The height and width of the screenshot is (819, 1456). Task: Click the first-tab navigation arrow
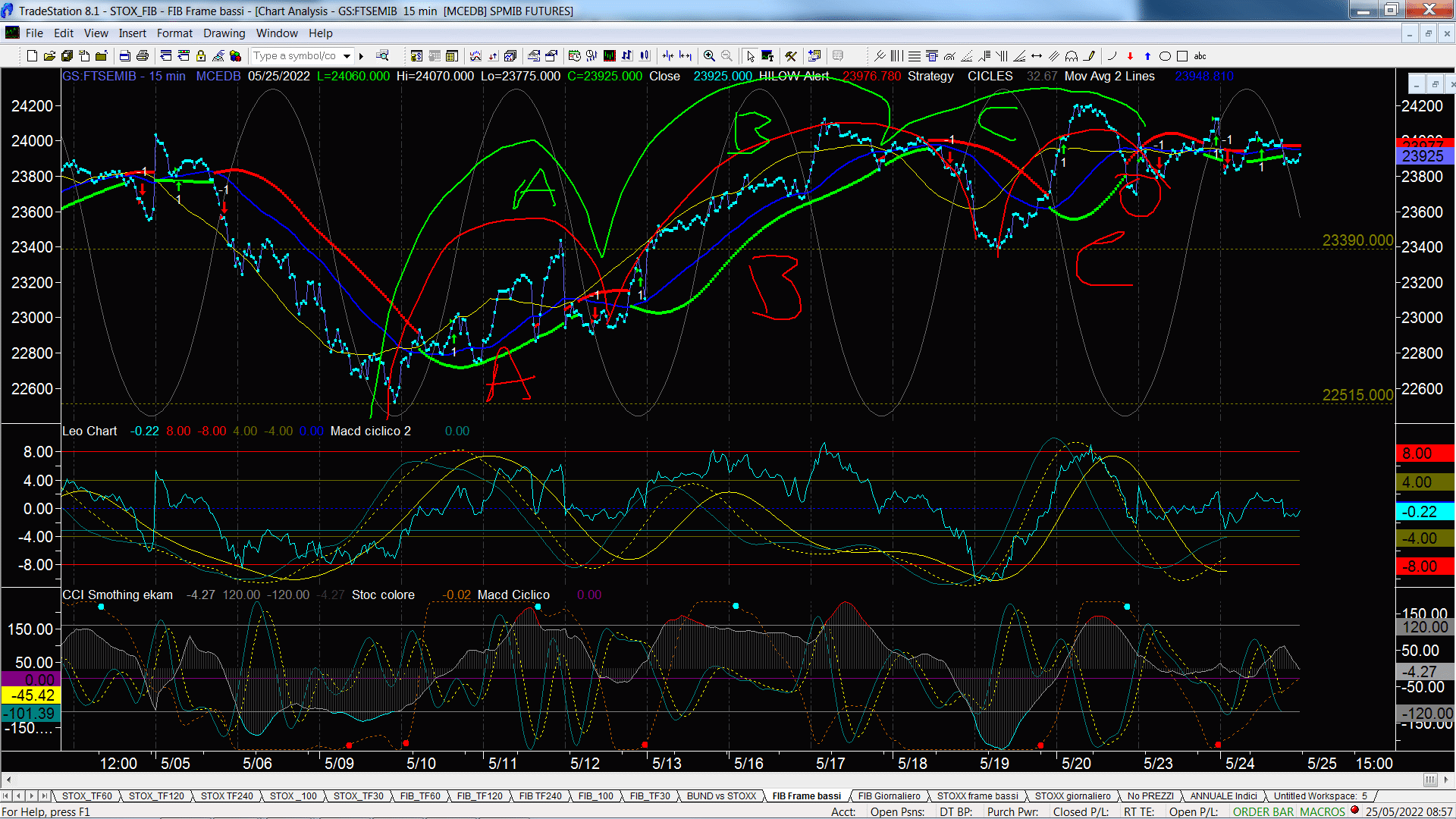[x=6, y=796]
